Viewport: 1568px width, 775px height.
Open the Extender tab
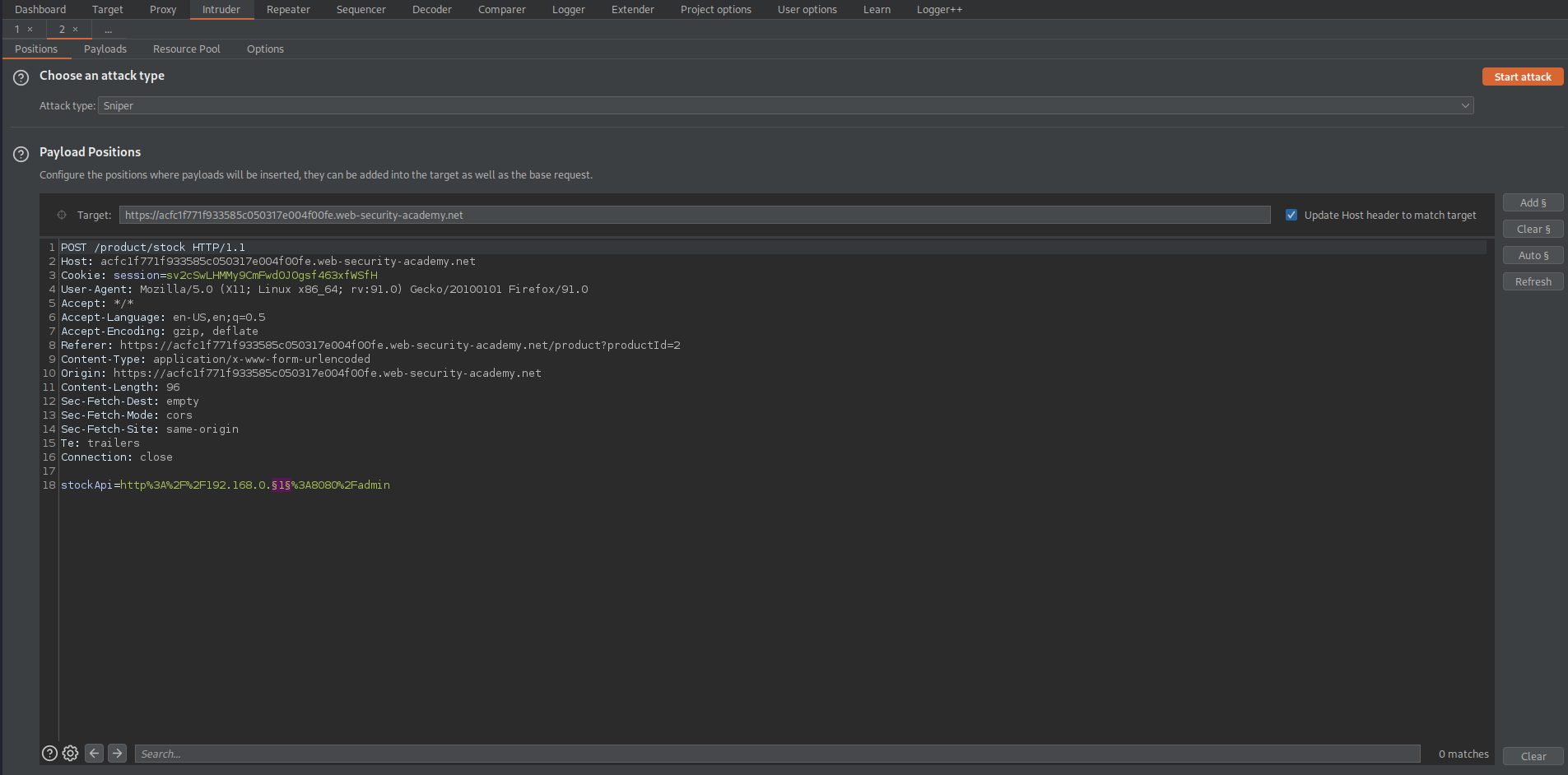(633, 10)
